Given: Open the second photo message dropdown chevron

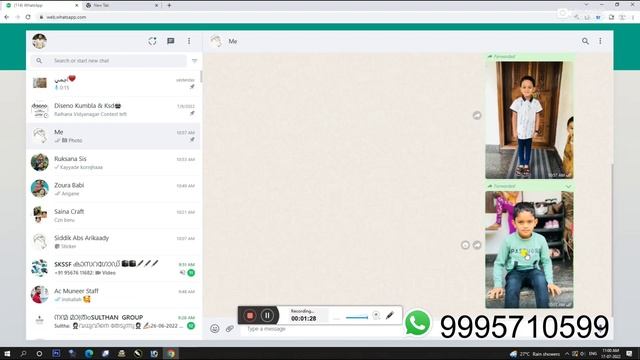Looking at the screenshot, I should point(569,186).
